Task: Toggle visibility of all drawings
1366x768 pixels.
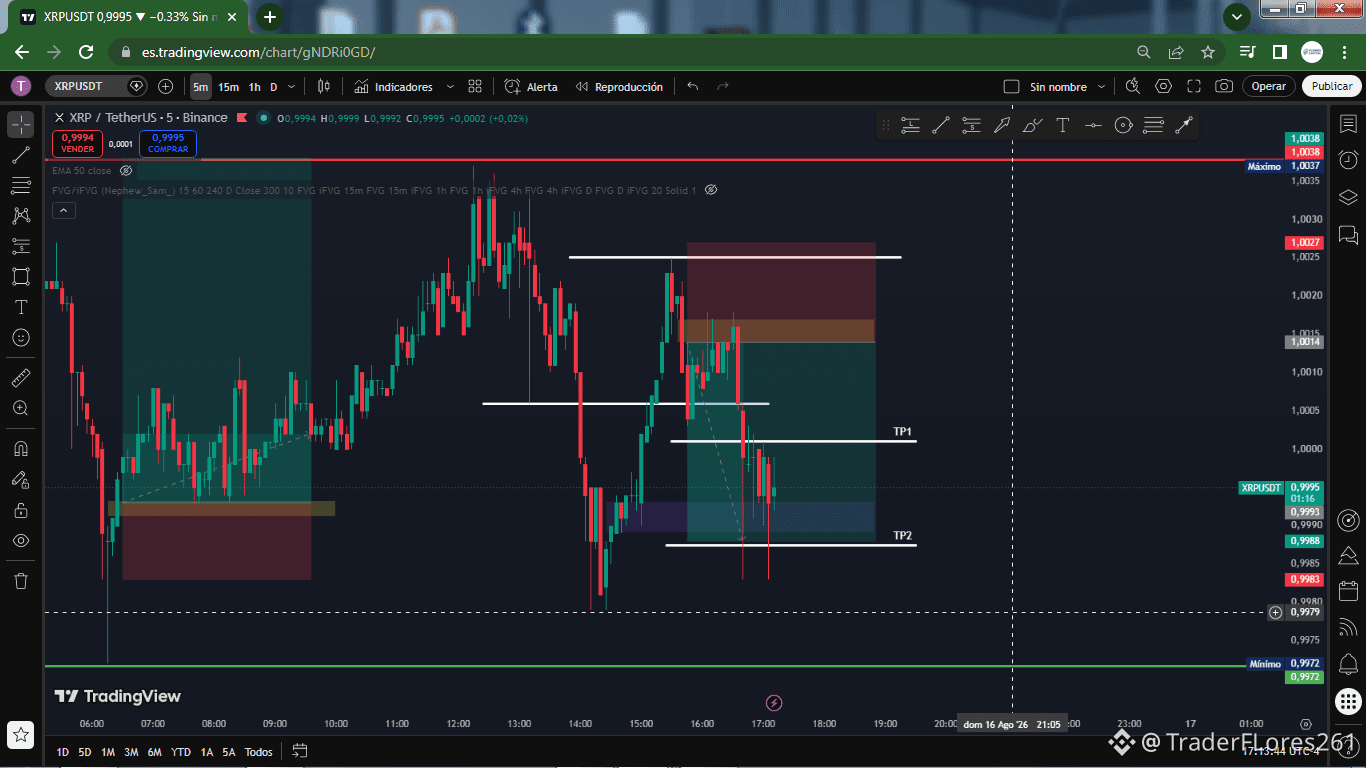Action: [21, 541]
